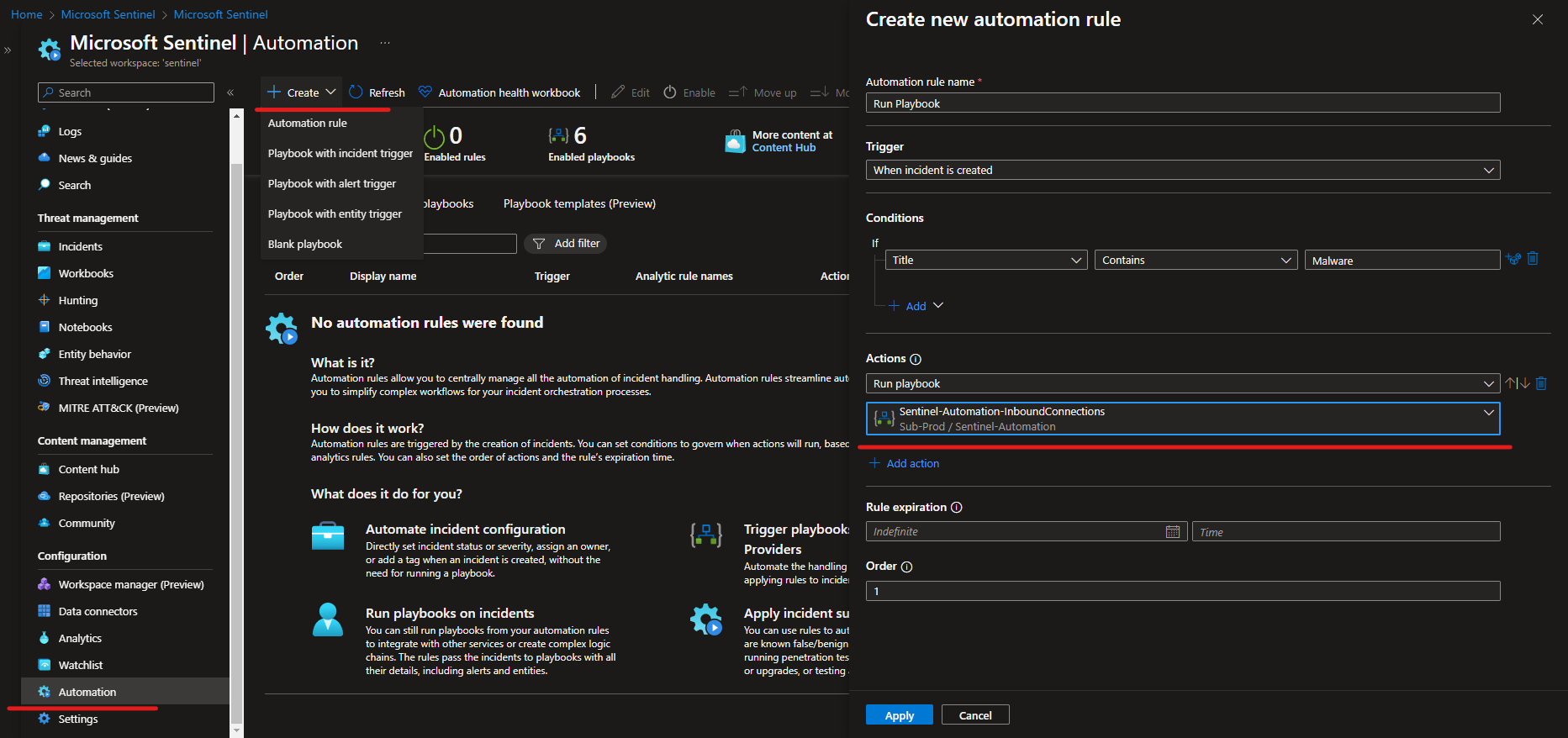Open News & guides in sidebar

pos(95,158)
